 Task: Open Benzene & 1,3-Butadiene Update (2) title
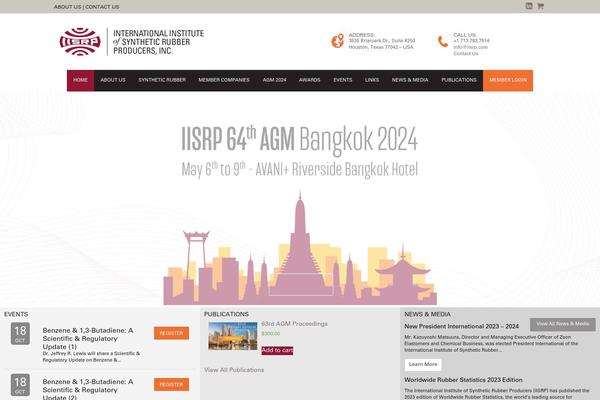(88, 389)
